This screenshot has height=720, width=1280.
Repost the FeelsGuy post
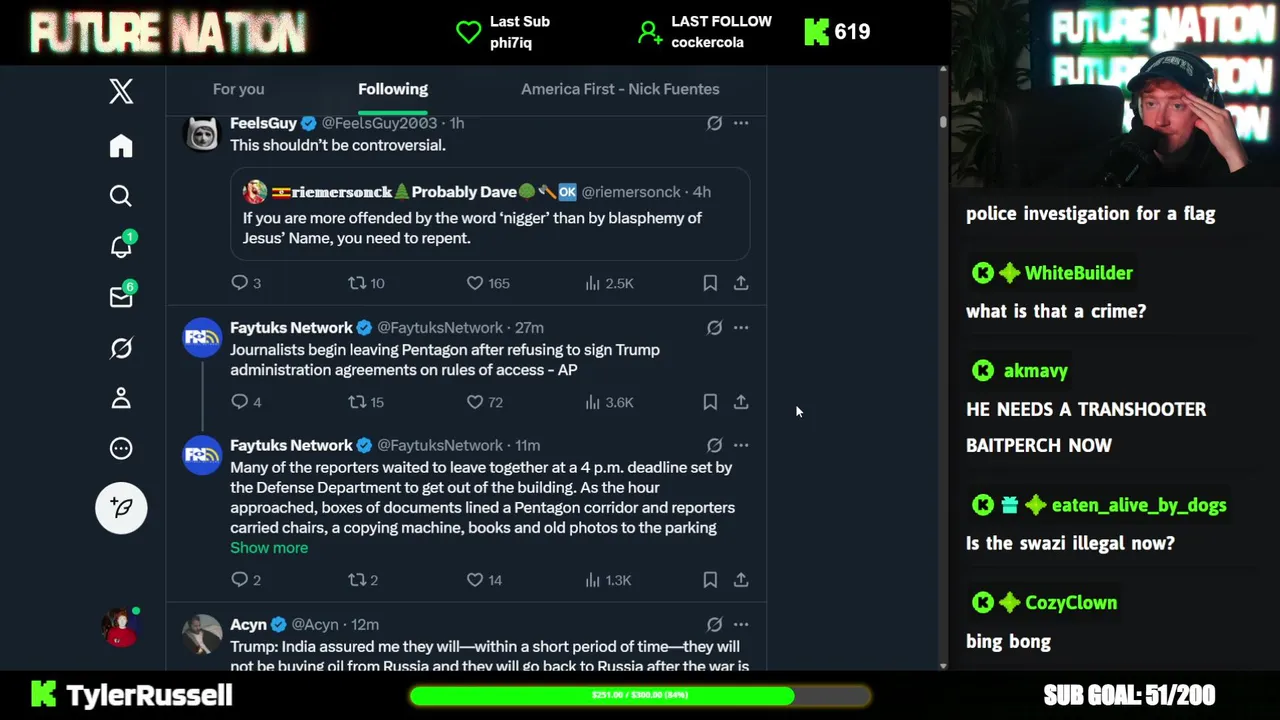pyautogui.click(x=365, y=283)
